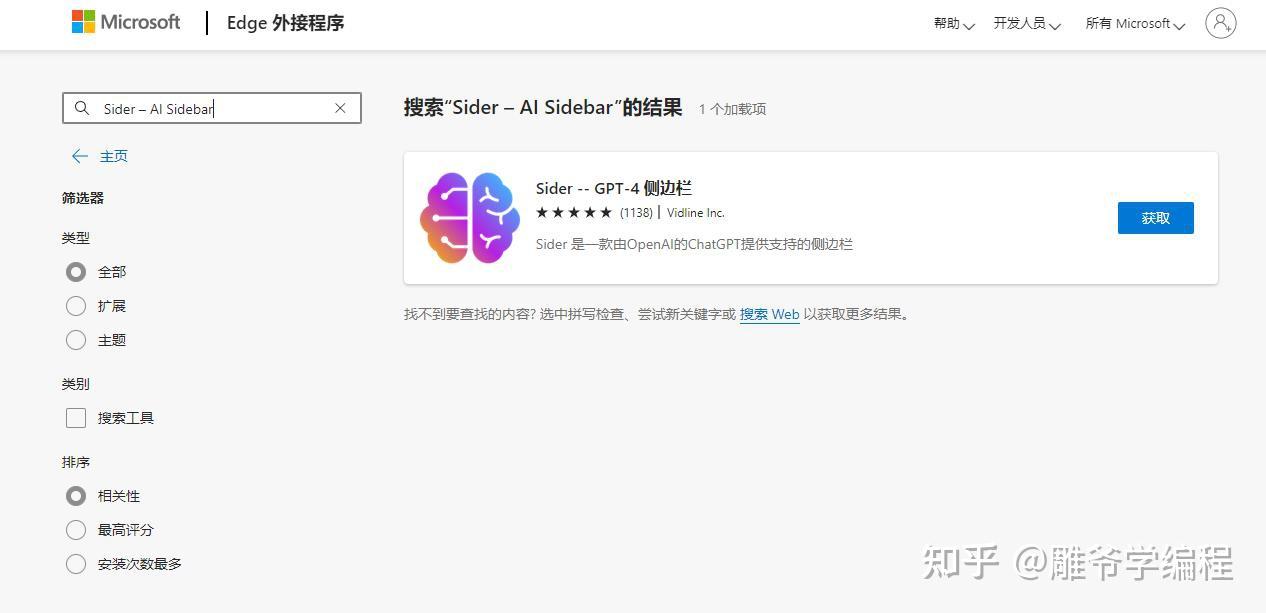Expand the 开发人员 dropdown
Screen dimensions: 1266x613
[1020, 23]
